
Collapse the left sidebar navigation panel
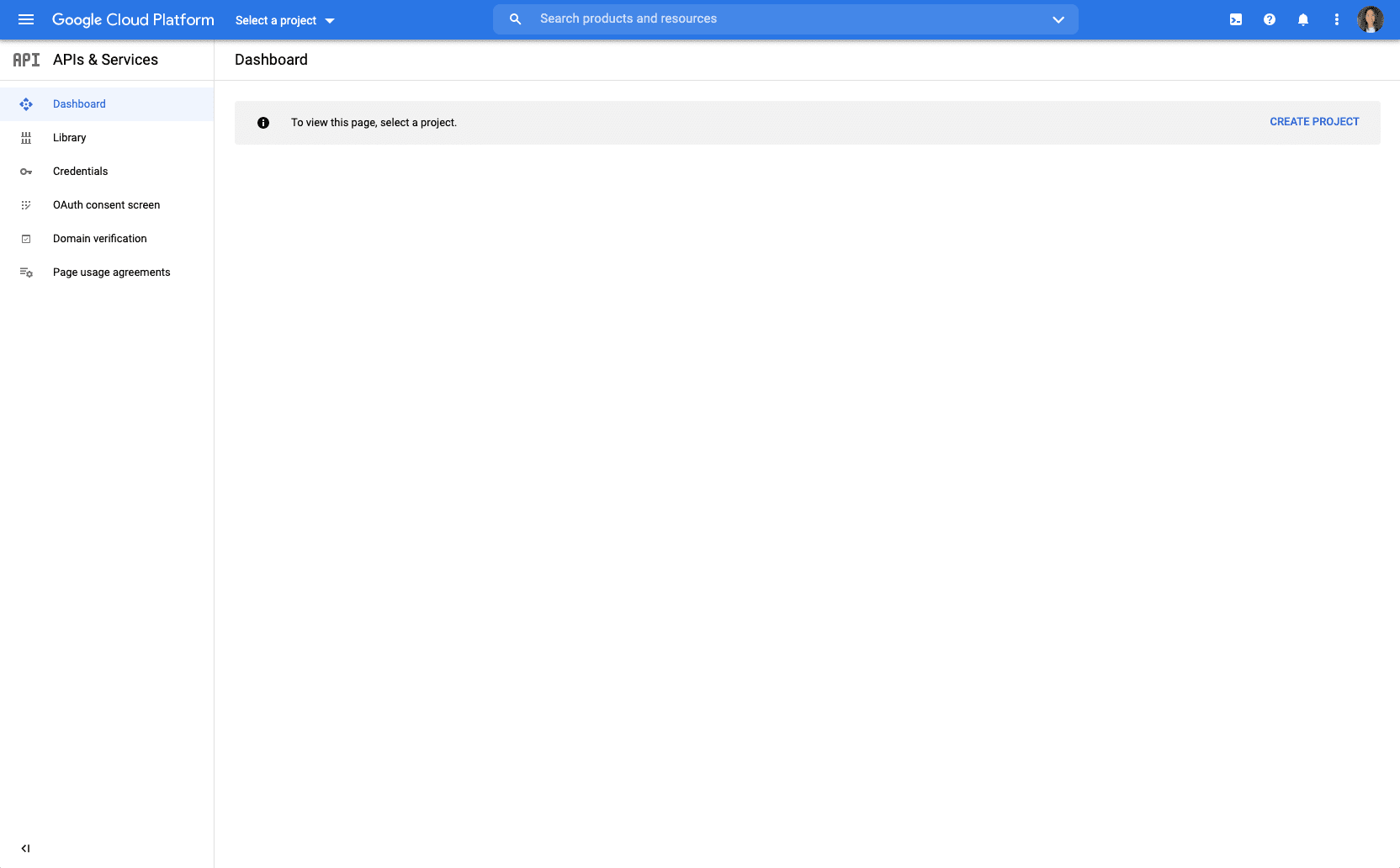tap(25, 849)
